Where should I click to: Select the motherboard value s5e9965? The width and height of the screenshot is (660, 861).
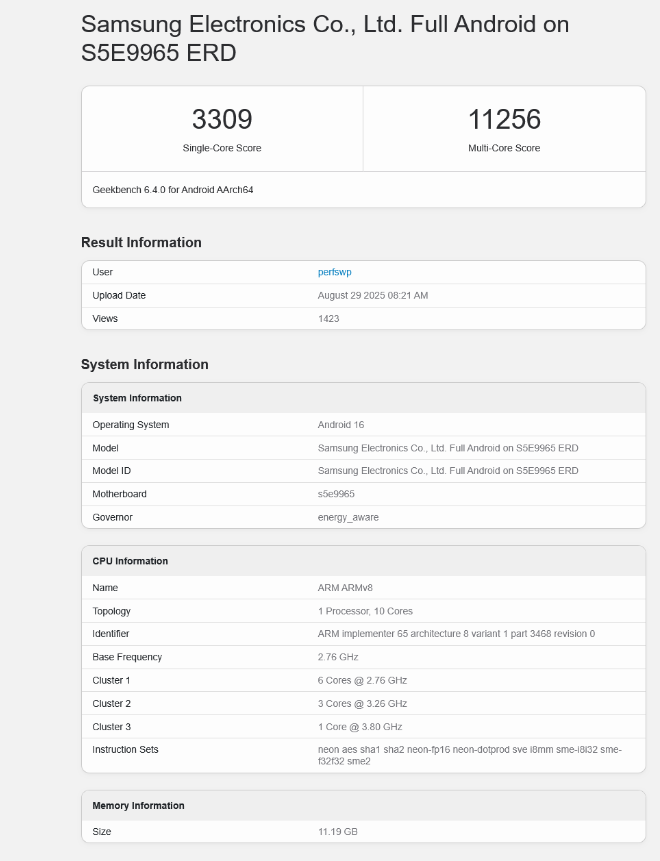pos(336,494)
